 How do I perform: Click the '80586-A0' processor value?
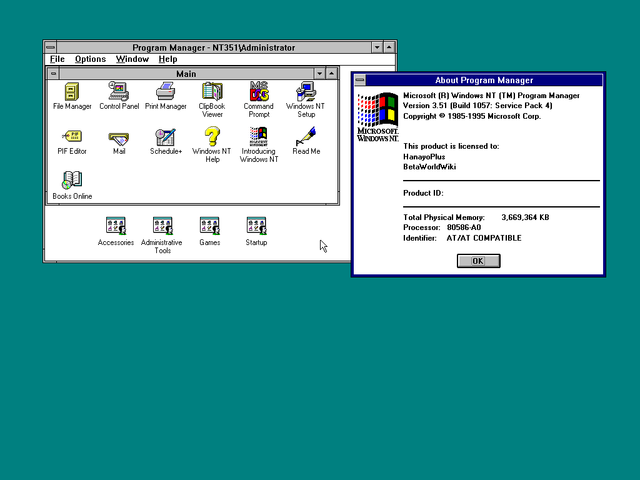(464, 227)
